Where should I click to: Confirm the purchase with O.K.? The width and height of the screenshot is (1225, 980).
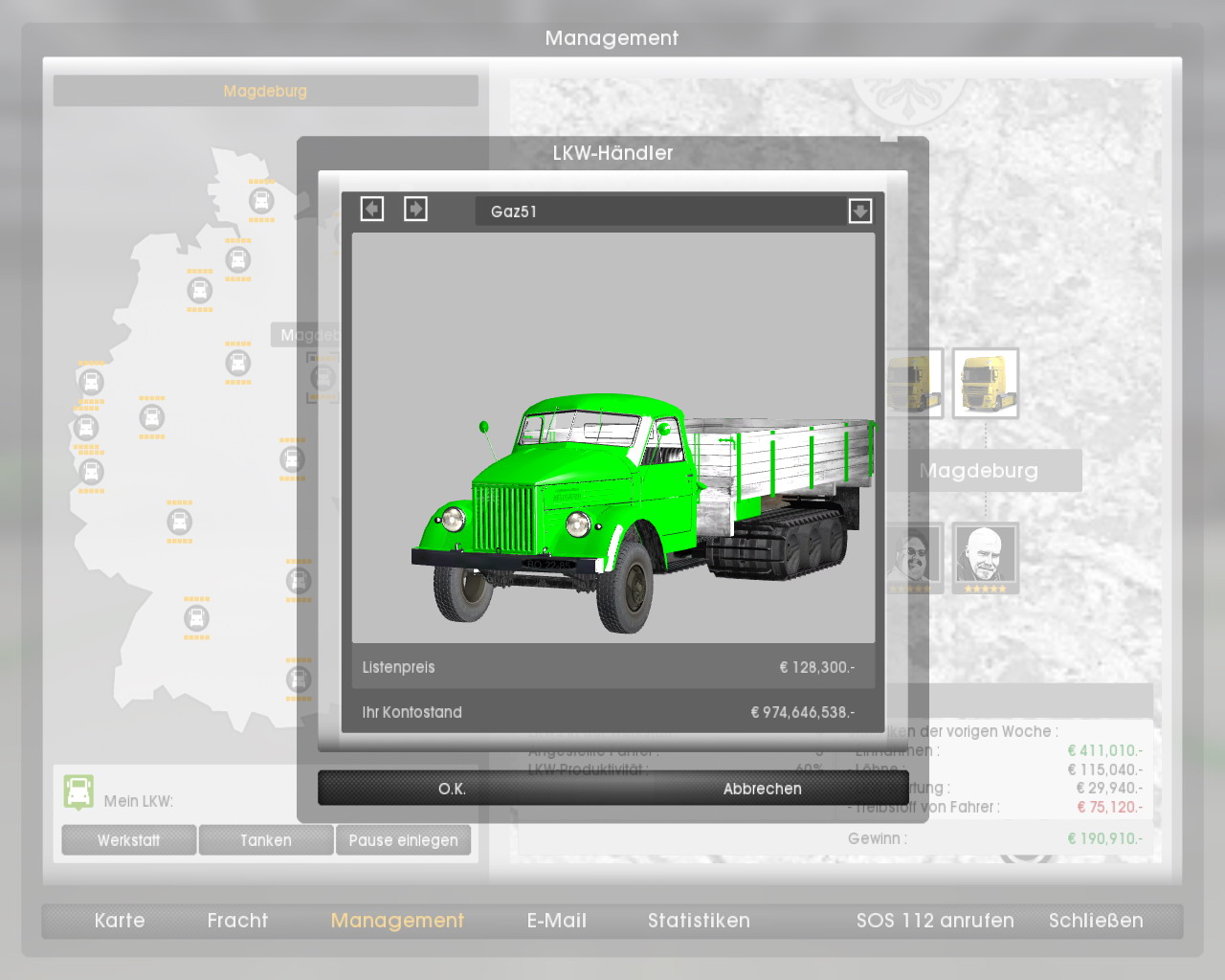tap(452, 789)
